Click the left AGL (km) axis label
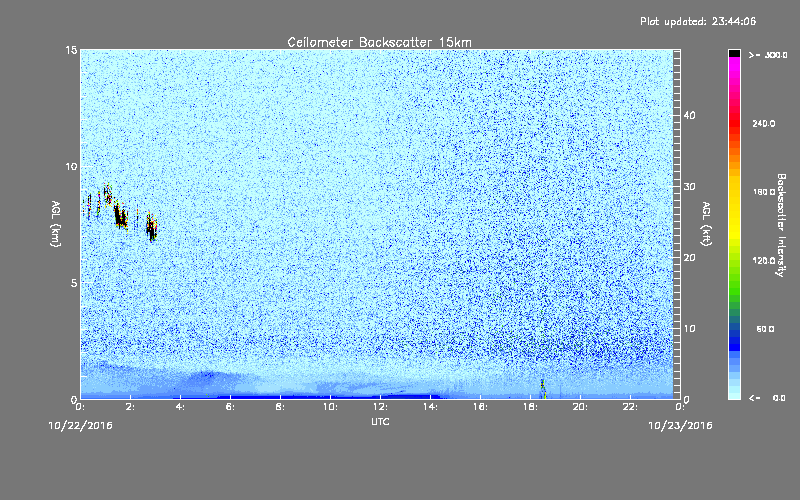The image size is (800, 500). (56, 223)
